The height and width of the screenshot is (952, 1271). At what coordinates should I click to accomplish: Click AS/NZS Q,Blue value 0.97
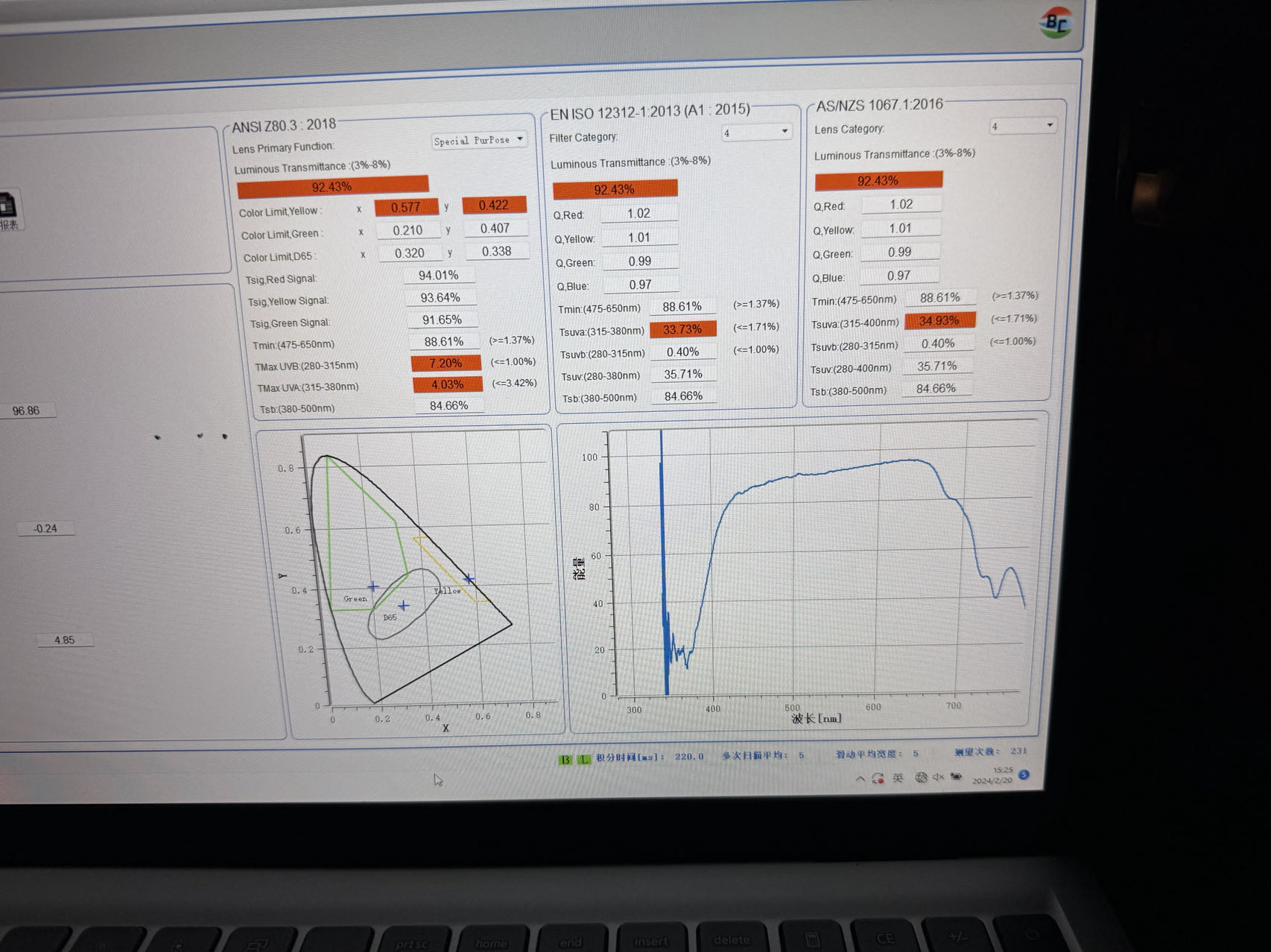pyautogui.click(x=899, y=276)
